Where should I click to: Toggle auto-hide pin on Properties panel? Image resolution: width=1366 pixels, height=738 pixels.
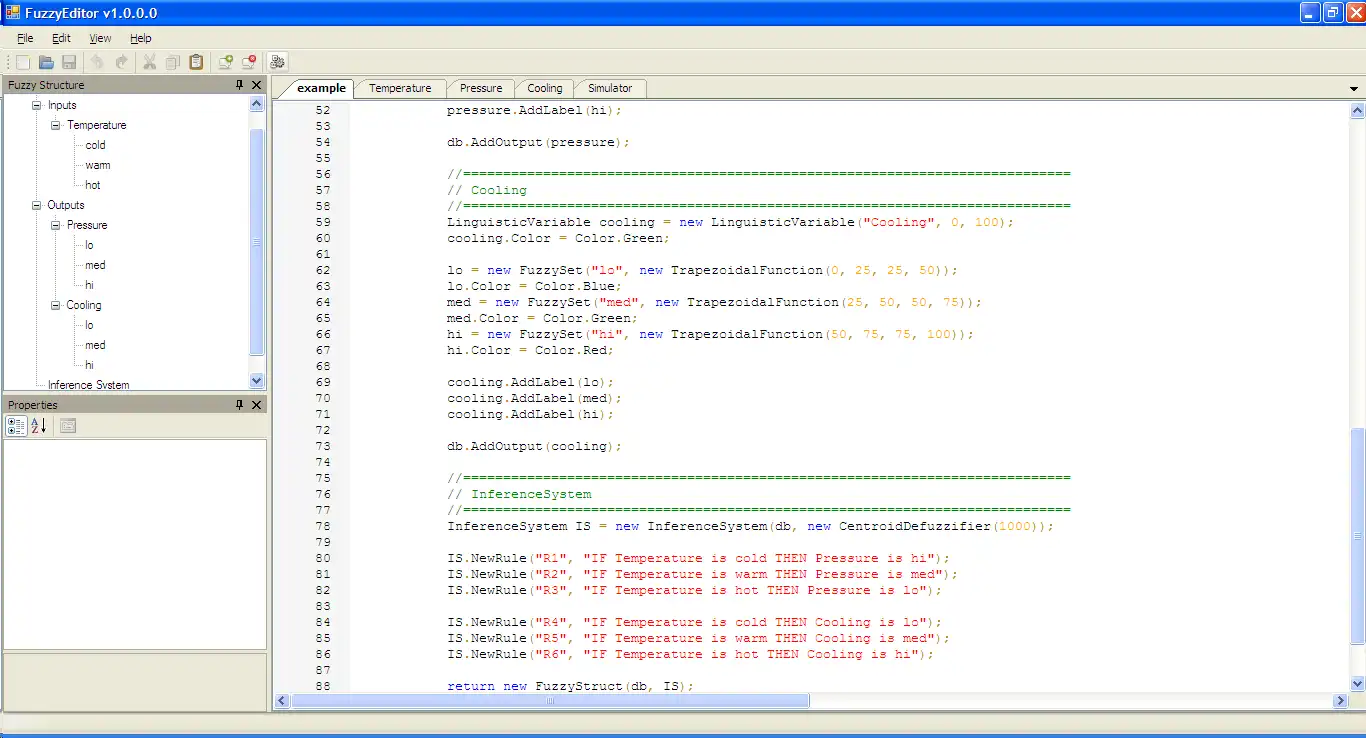click(239, 405)
